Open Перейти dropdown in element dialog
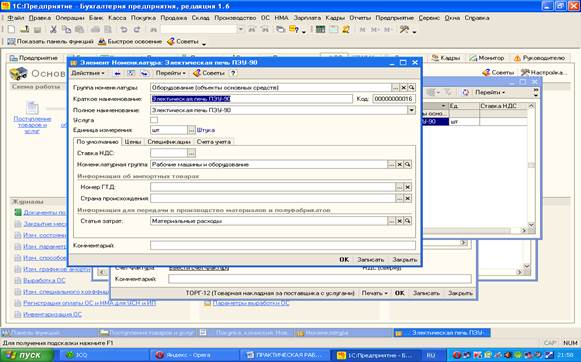This screenshot has width=581, height=362. [170, 73]
